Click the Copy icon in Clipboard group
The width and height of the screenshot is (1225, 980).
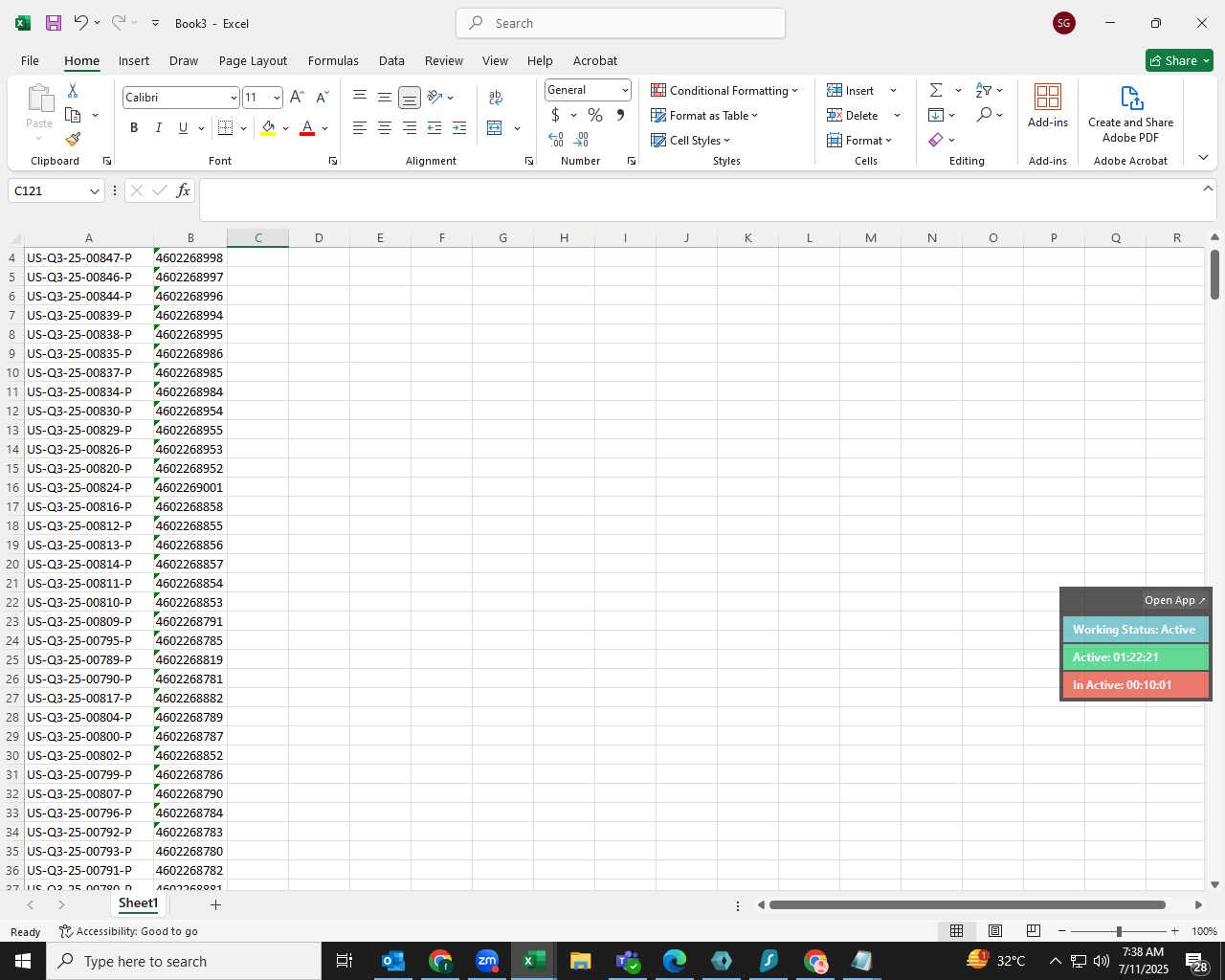(73, 115)
